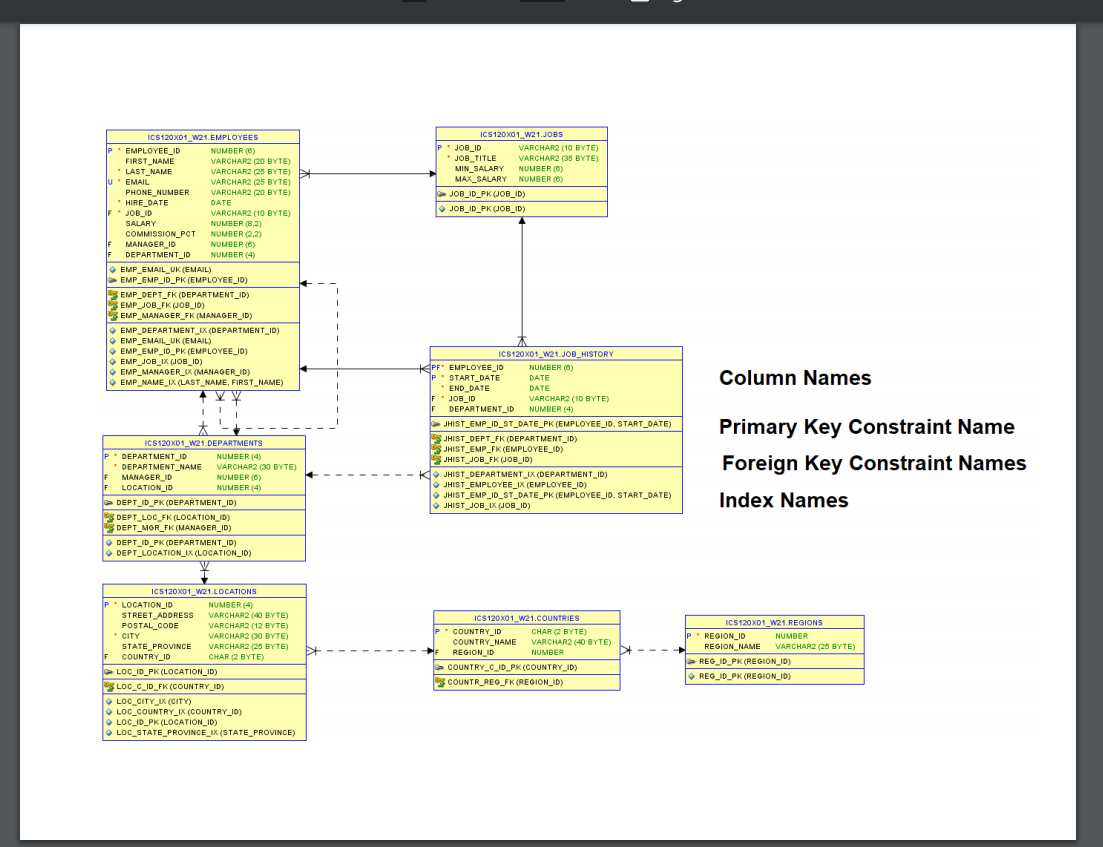Click the diamond icon beside EMP_JOB_IX
Image resolution: width=1103 pixels, height=847 pixels.
coord(113,362)
